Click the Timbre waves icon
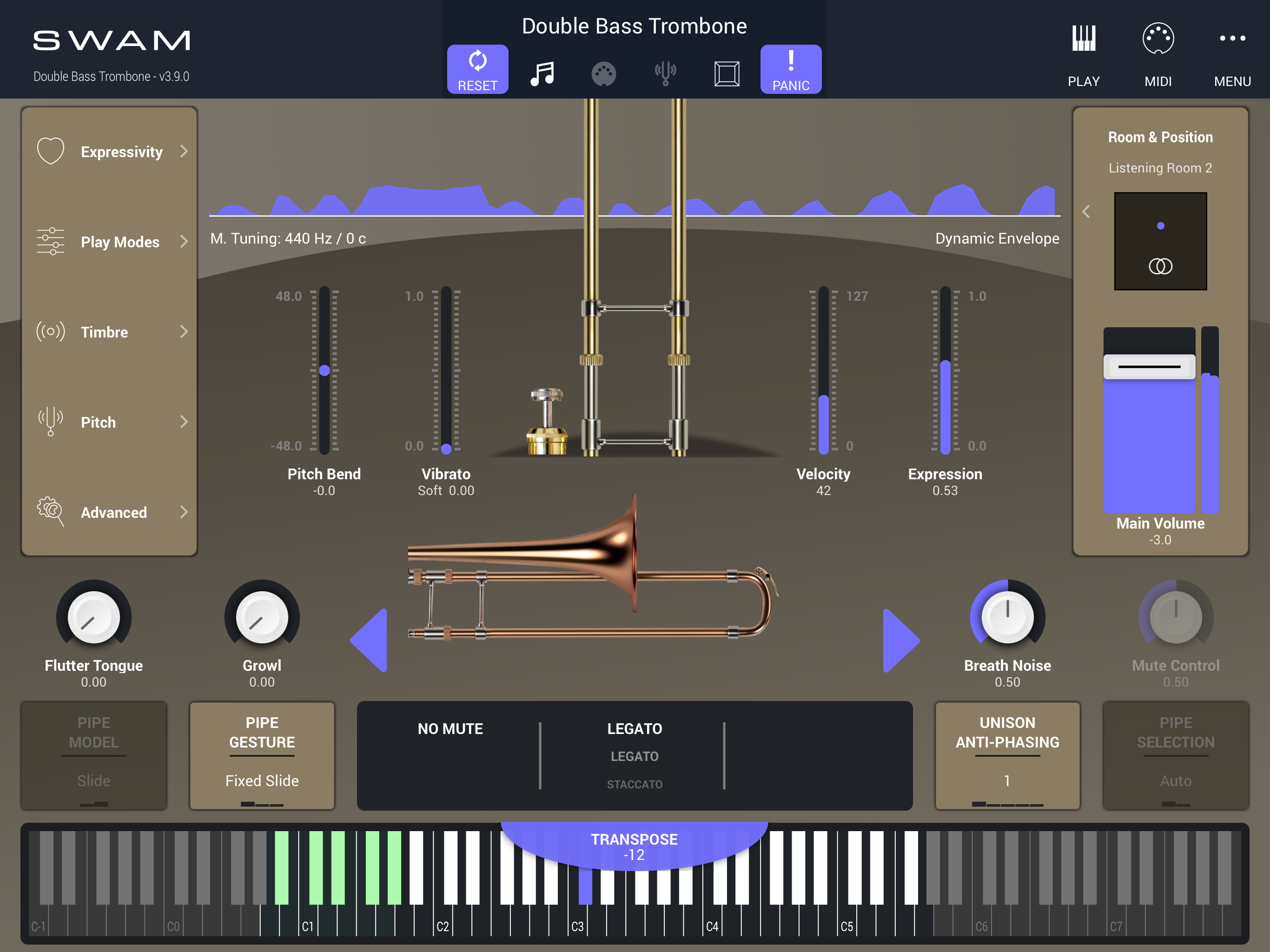 click(51, 331)
